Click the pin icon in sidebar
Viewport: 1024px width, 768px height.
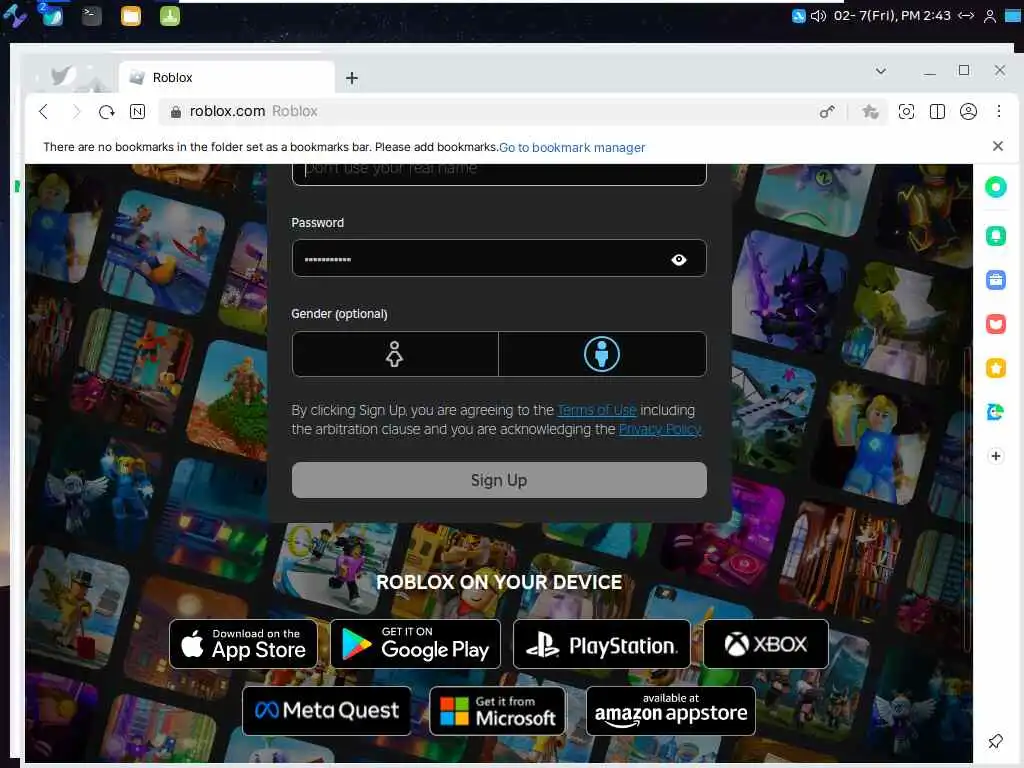tap(995, 741)
